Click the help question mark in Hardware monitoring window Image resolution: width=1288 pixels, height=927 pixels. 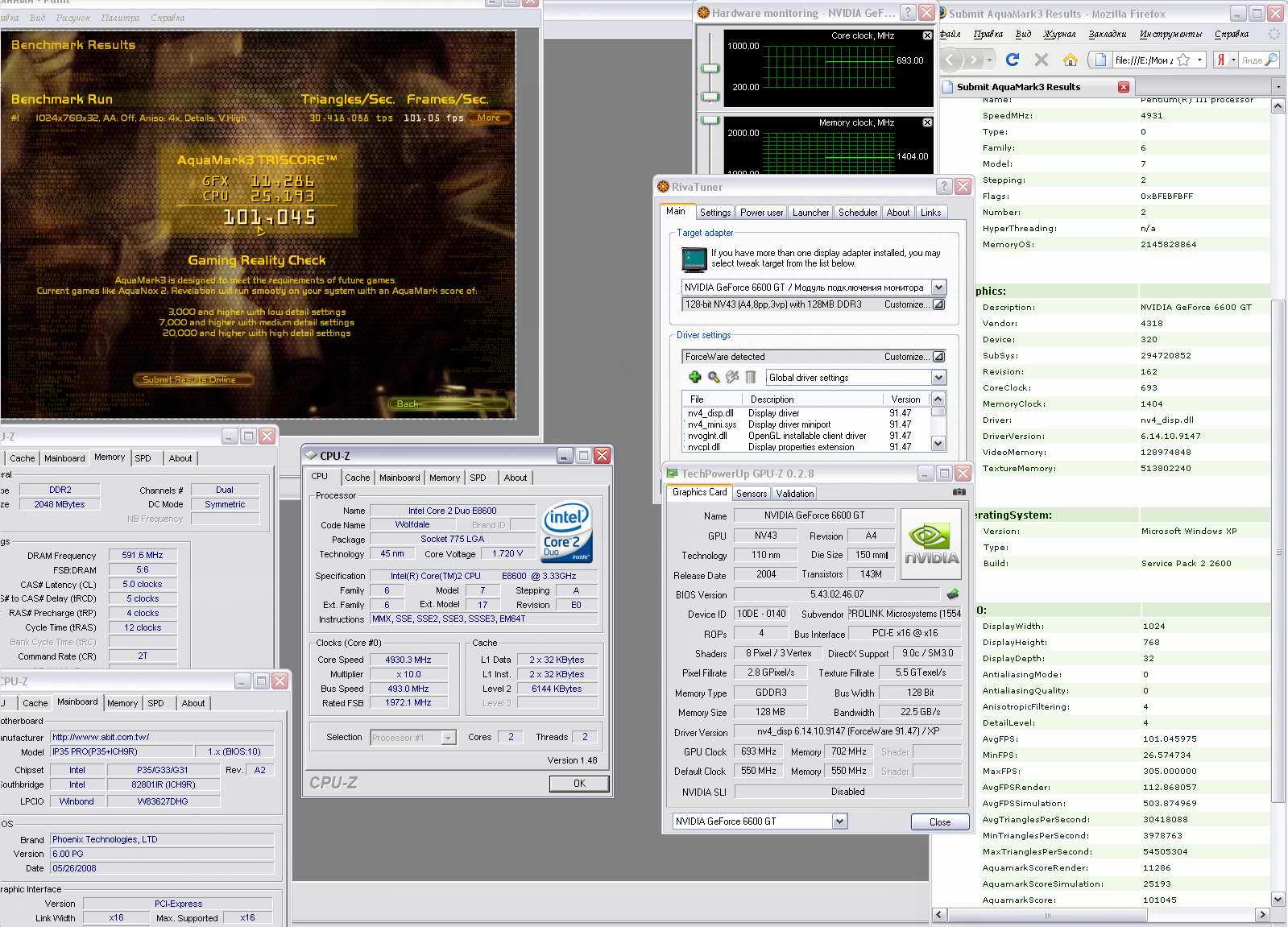tap(908, 12)
